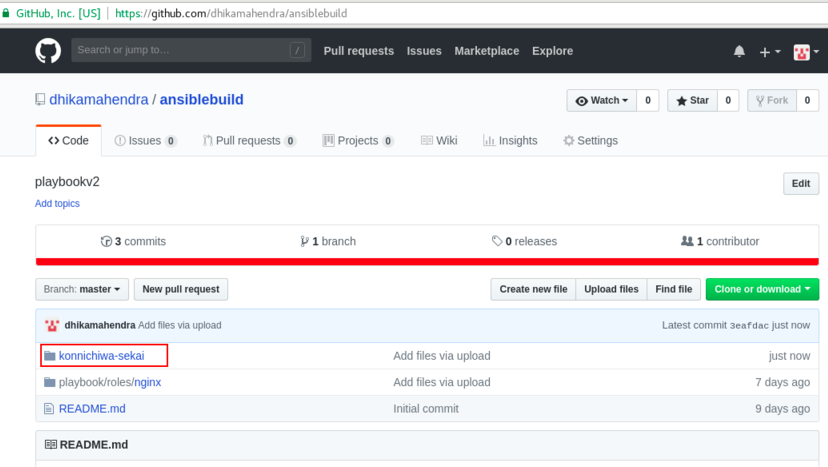Open ansiblebuild repository link
This screenshot has width=828, height=467.
point(202,100)
